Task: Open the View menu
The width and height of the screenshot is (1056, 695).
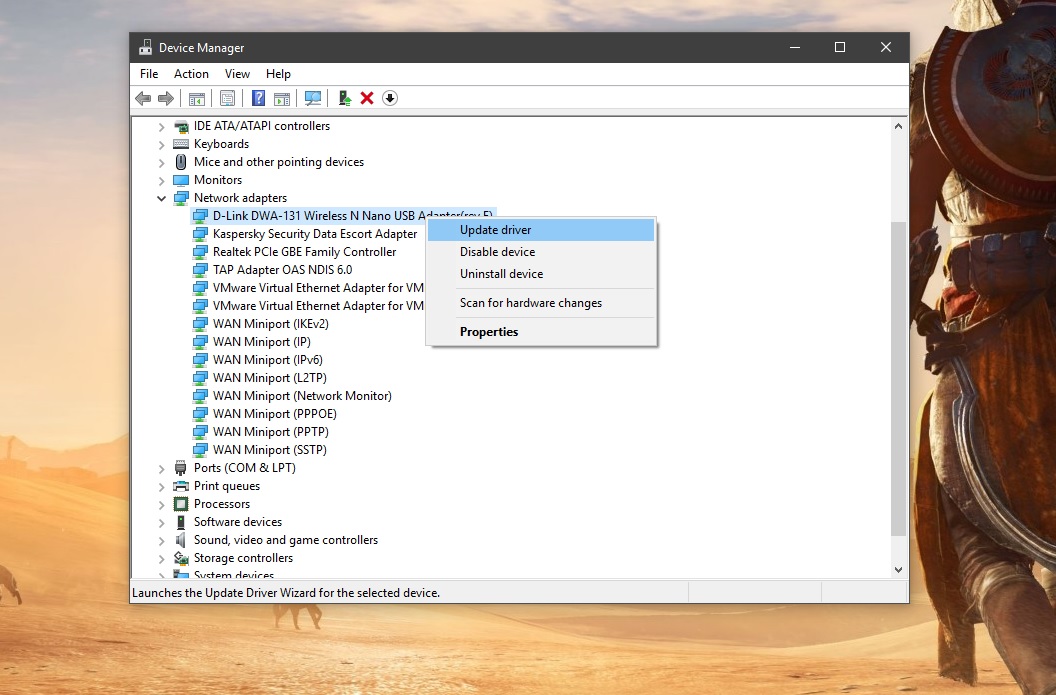Action: coord(237,74)
